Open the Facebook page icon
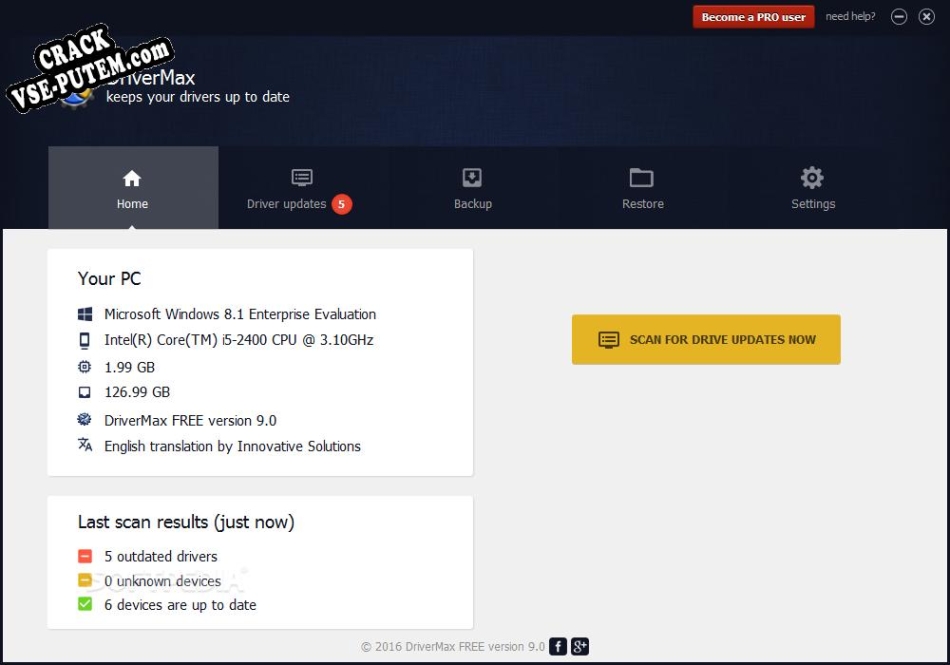This screenshot has height=665, width=950. point(558,646)
